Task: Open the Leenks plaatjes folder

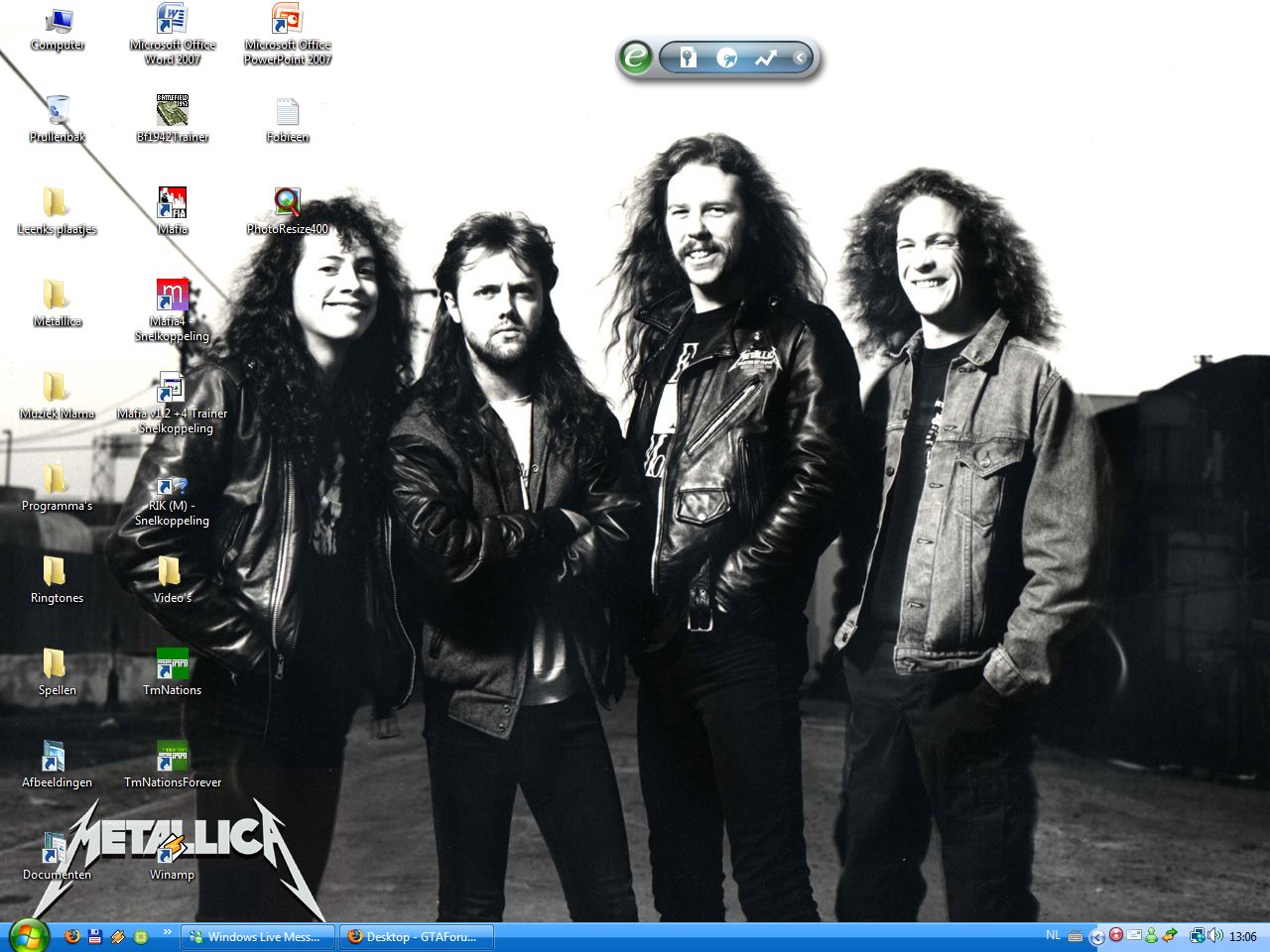Action: tap(57, 212)
